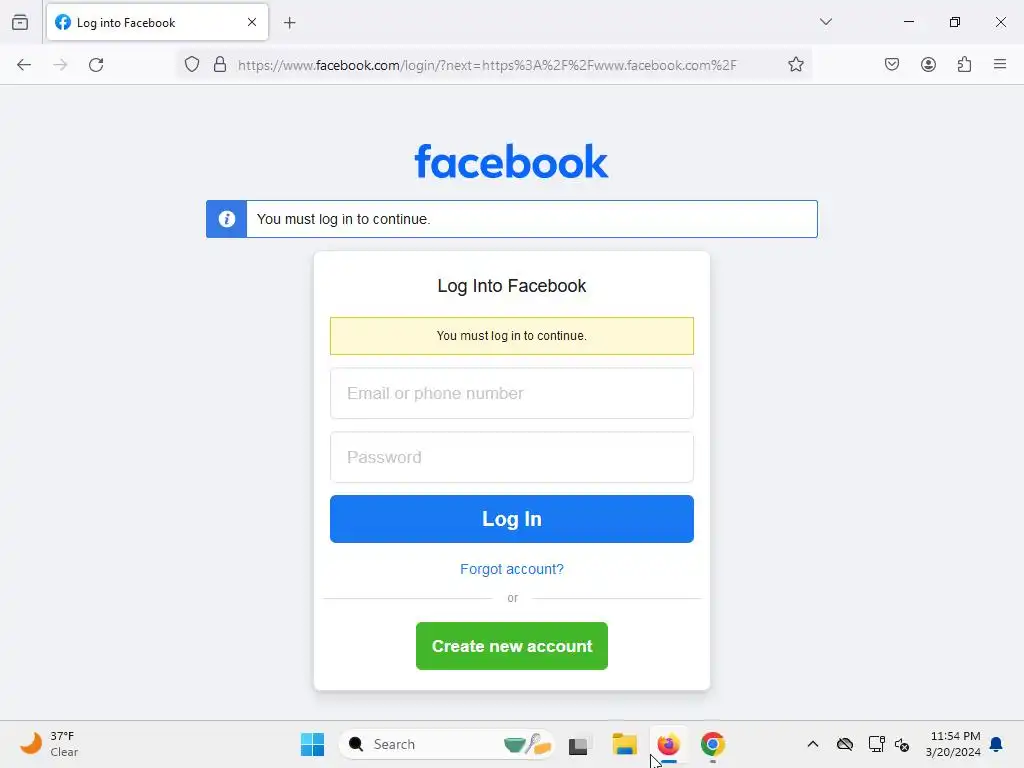Focus the Password field
Screen dimensions: 1024x768
point(511,457)
